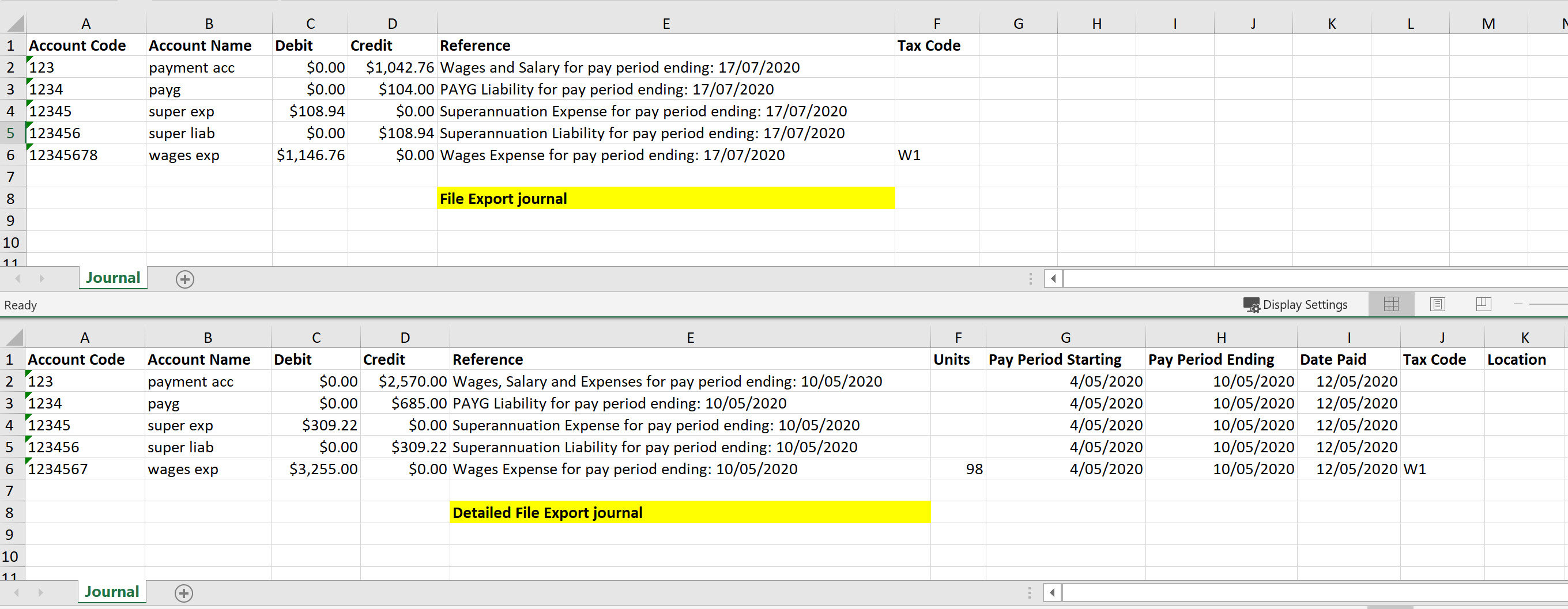1568x609 pixels.
Task: Select column G header in bottom workbook
Action: (x=1065, y=338)
